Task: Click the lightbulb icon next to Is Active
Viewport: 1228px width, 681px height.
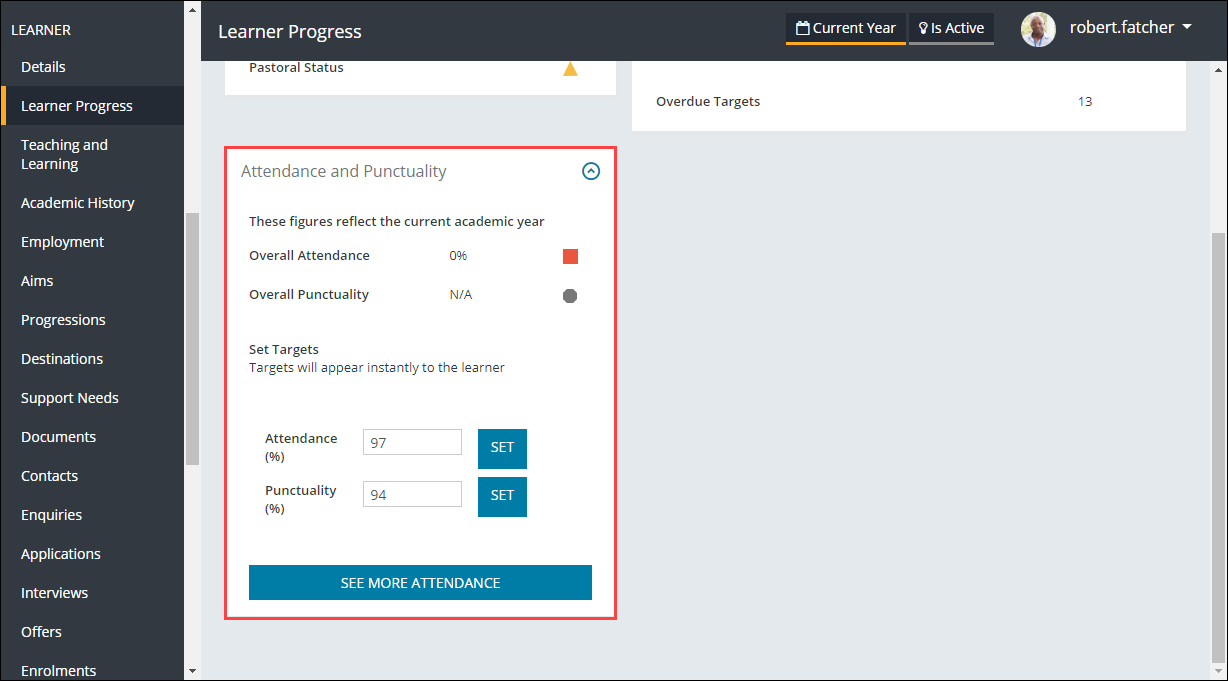Action: click(x=922, y=28)
